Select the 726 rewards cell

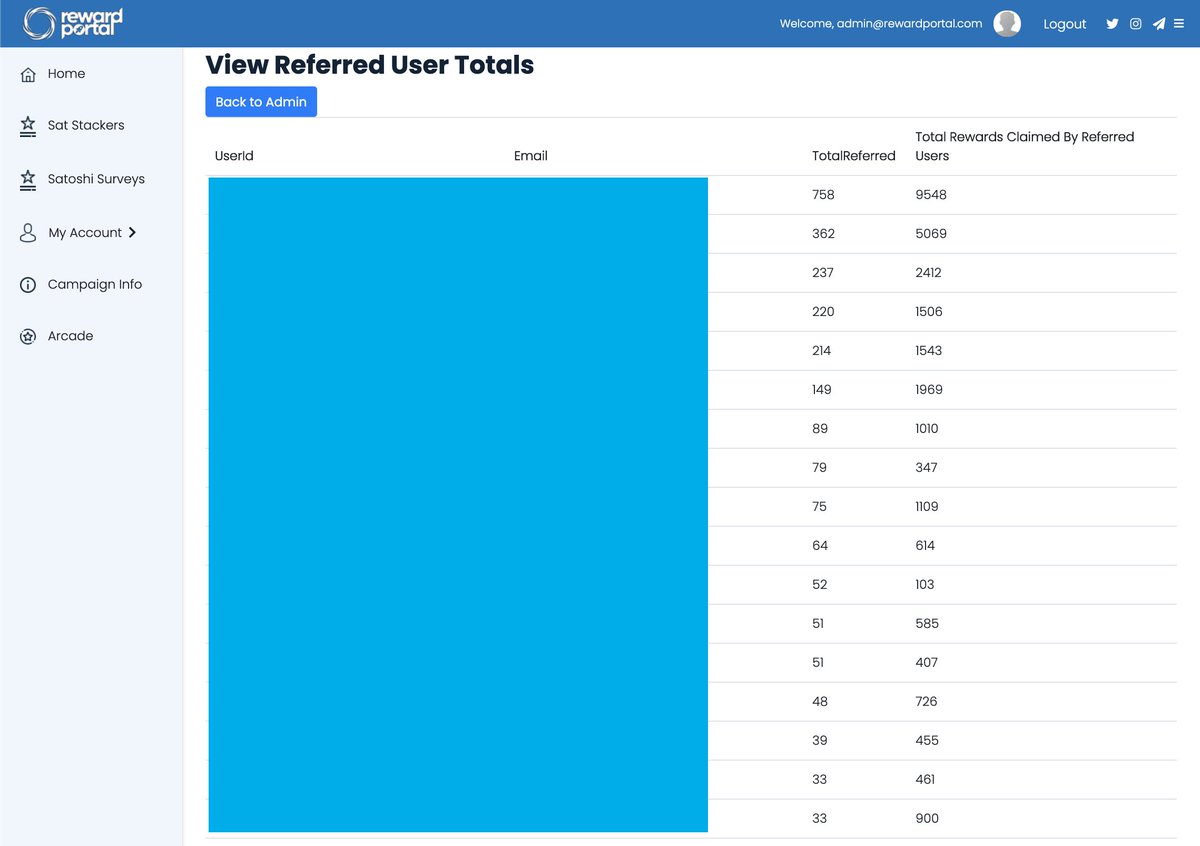coord(927,702)
